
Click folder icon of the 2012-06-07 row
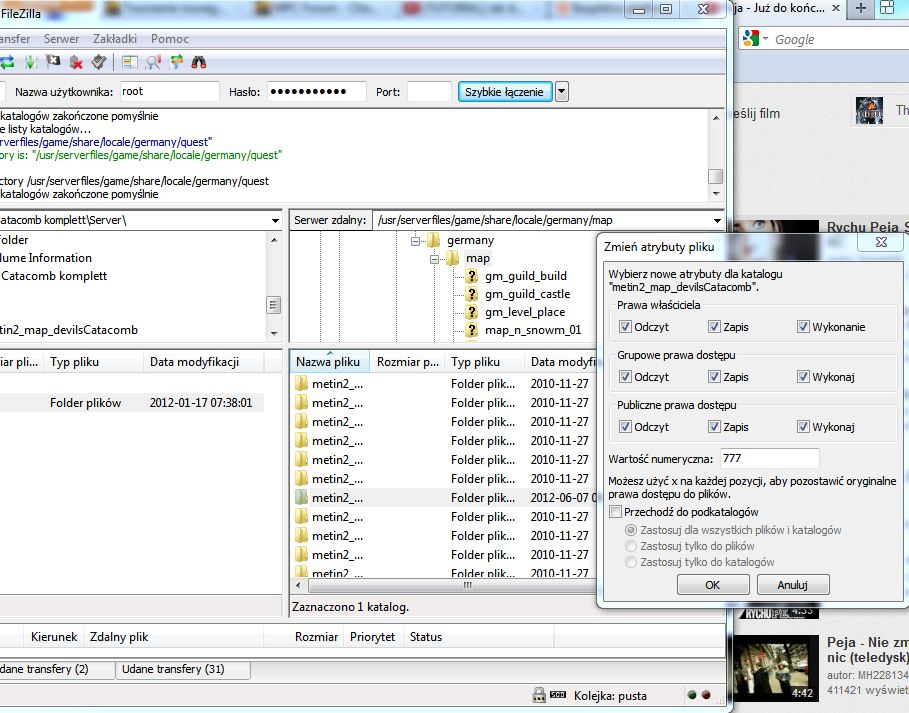pos(301,497)
